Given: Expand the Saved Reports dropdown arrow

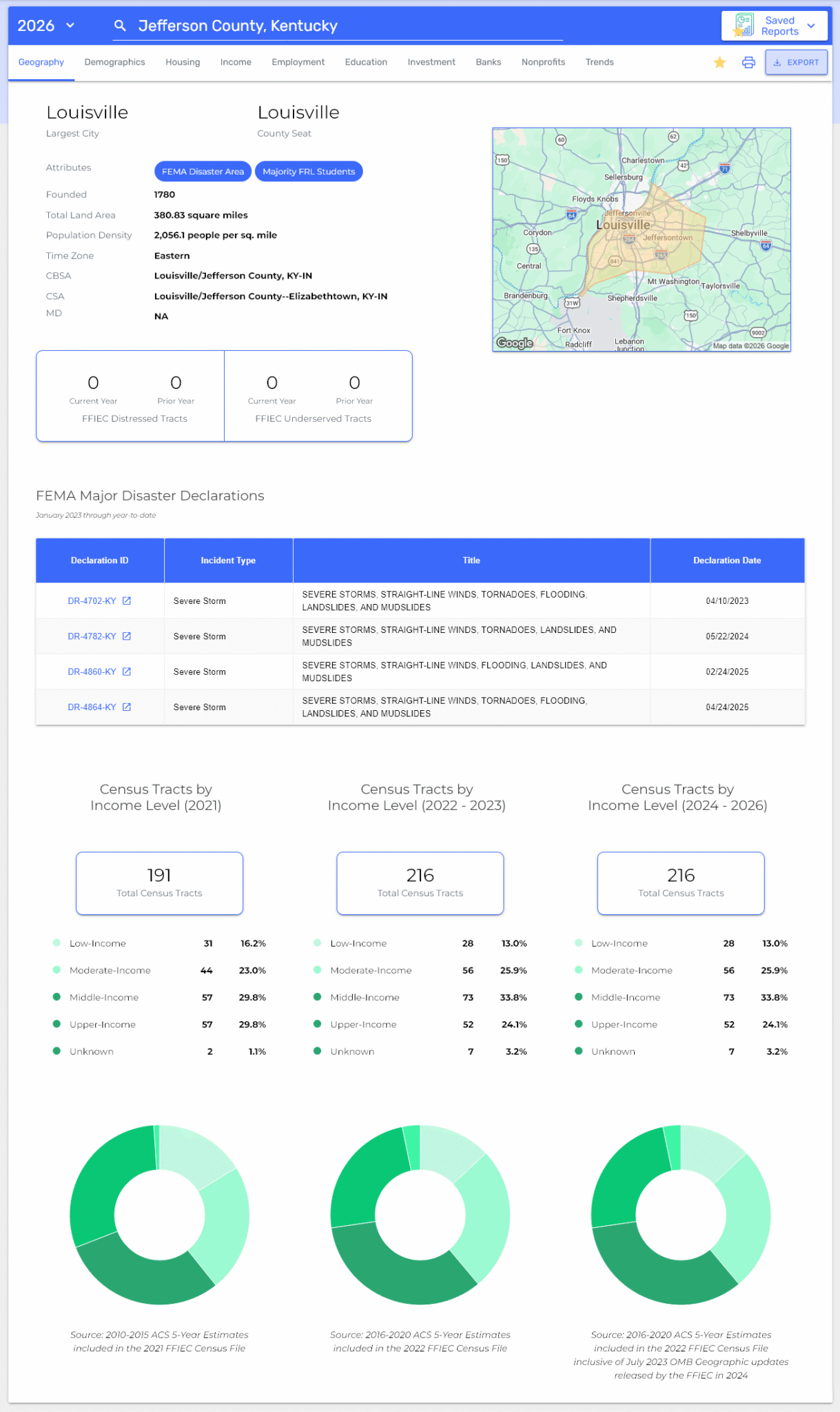Looking at the screenshot, I should click(x=811, y=26).
